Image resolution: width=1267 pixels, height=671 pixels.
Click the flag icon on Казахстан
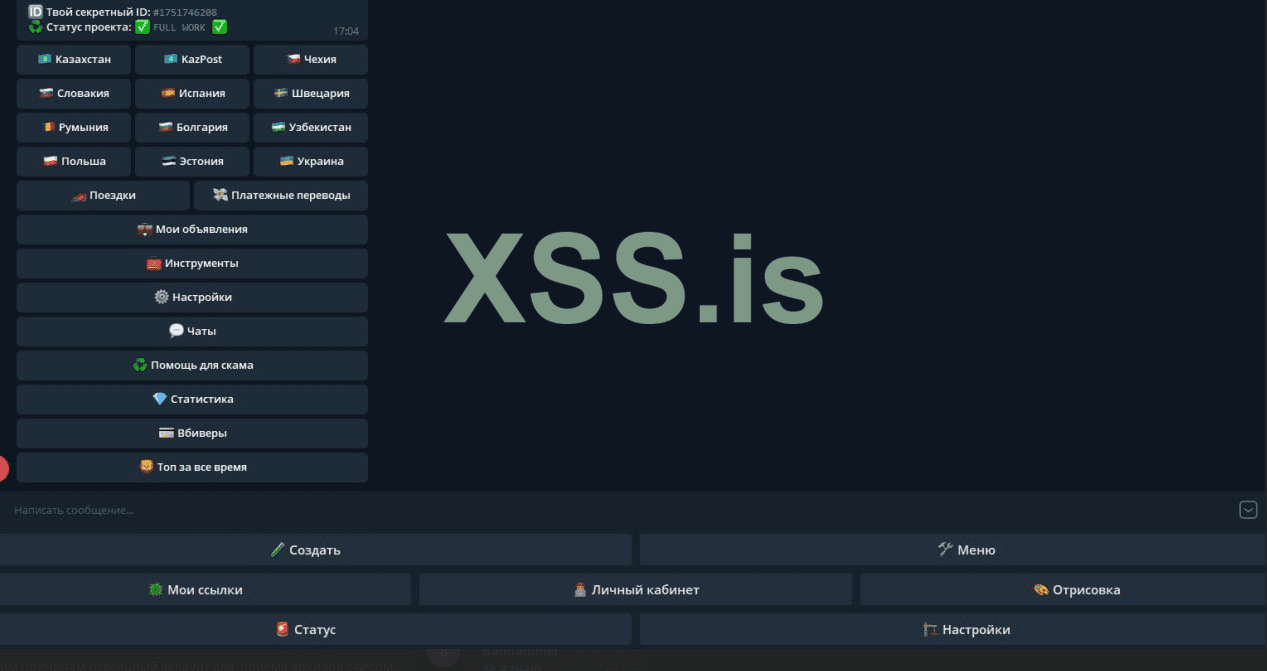pos(44,60)
